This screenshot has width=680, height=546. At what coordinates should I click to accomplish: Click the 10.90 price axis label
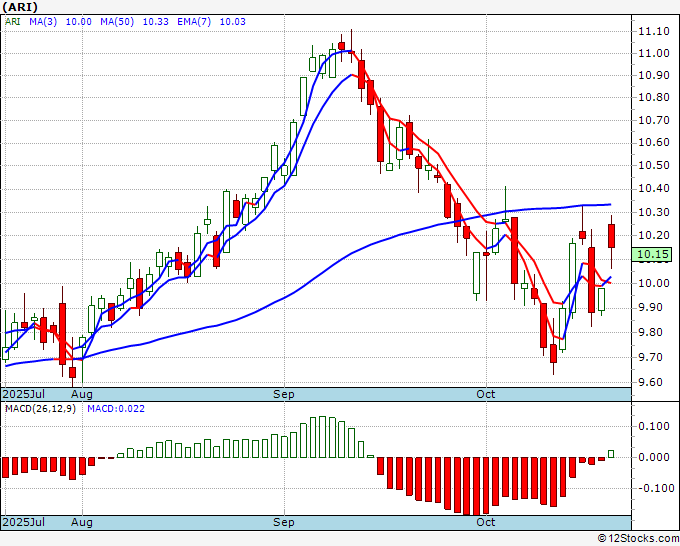[654, 75]
